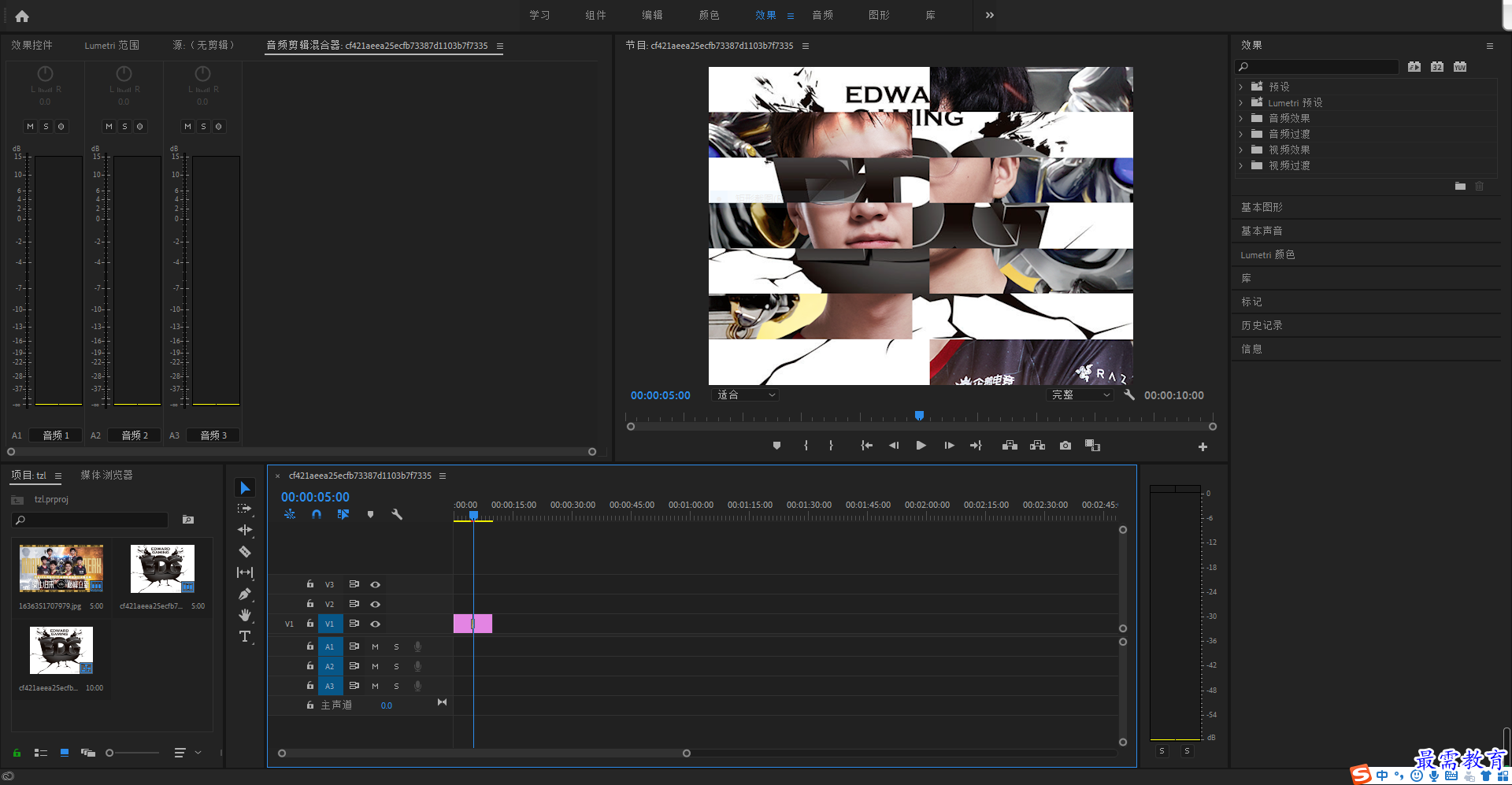Viewport: 1512px width, 785px height.
Task: Solo the A2 track
Action: coord(396,666)
